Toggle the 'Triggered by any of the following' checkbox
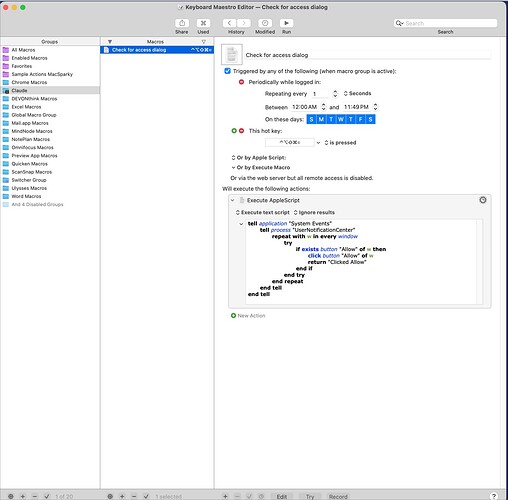508x500 pixels. (227, 71)
